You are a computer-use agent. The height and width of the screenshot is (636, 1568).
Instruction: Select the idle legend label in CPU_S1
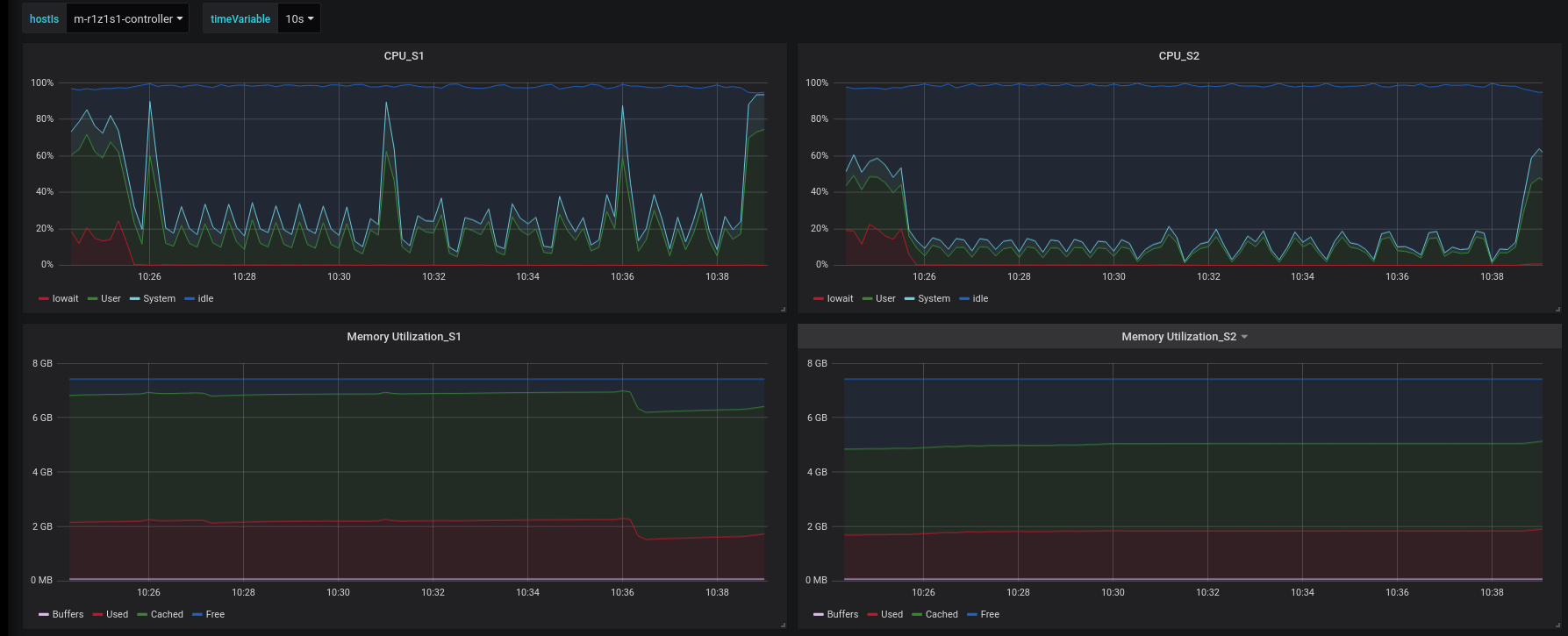(x=205, y=299)
